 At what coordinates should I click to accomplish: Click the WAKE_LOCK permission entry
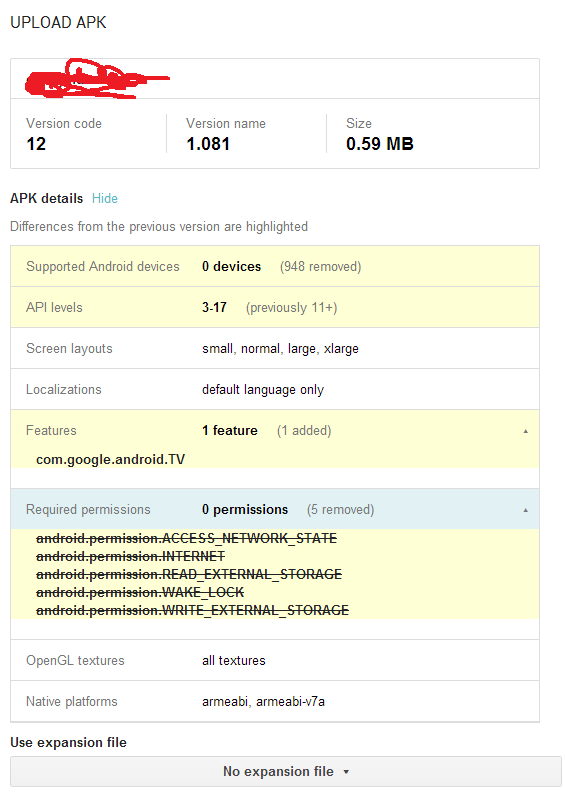coord(140,592)
